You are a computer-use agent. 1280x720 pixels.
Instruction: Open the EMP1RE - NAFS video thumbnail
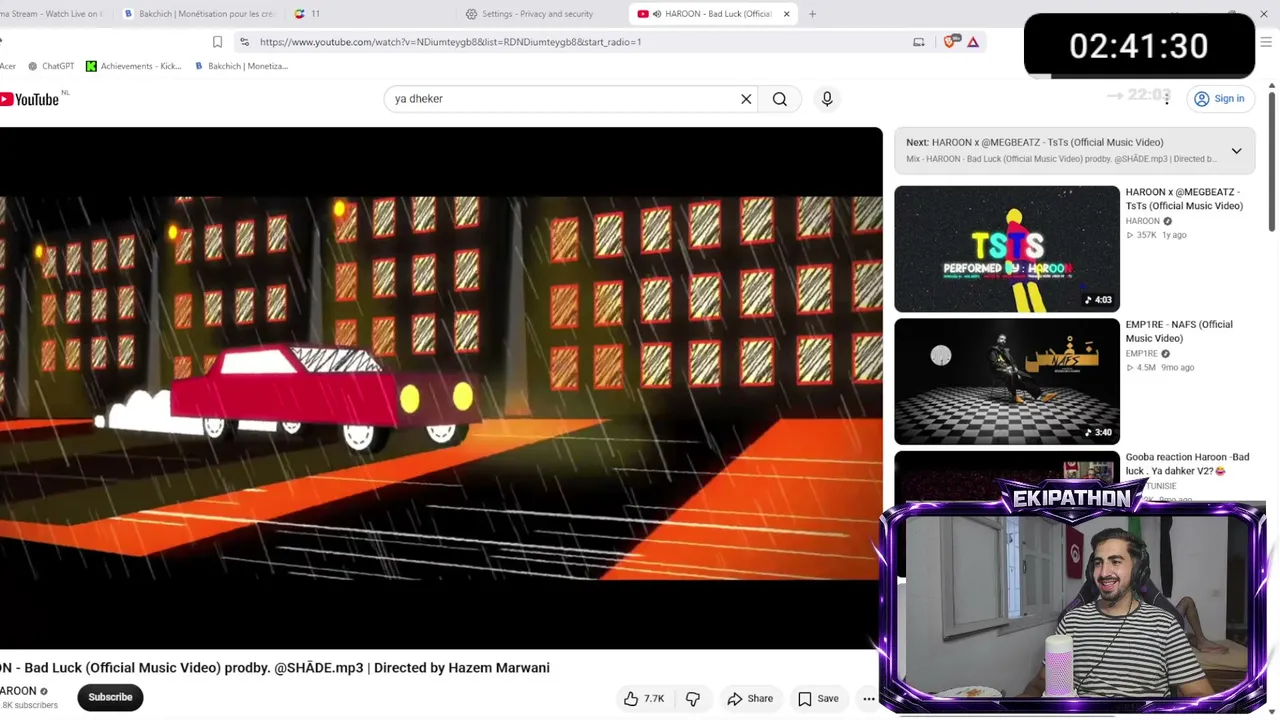pyautogui.click(x=1007, y=381)
